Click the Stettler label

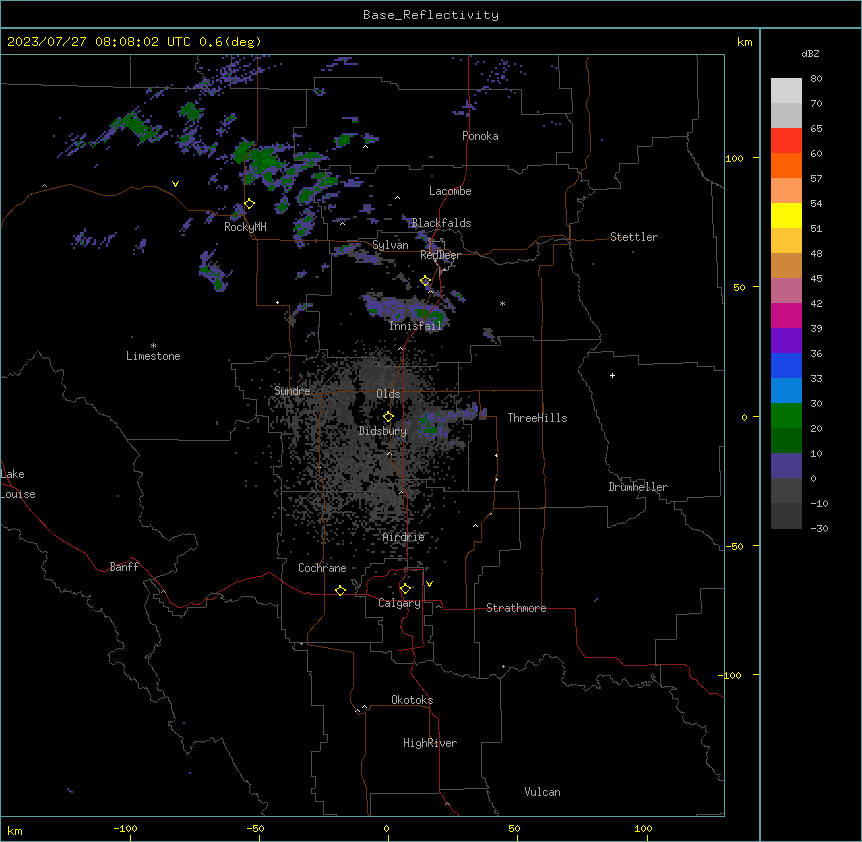point(634,237)
